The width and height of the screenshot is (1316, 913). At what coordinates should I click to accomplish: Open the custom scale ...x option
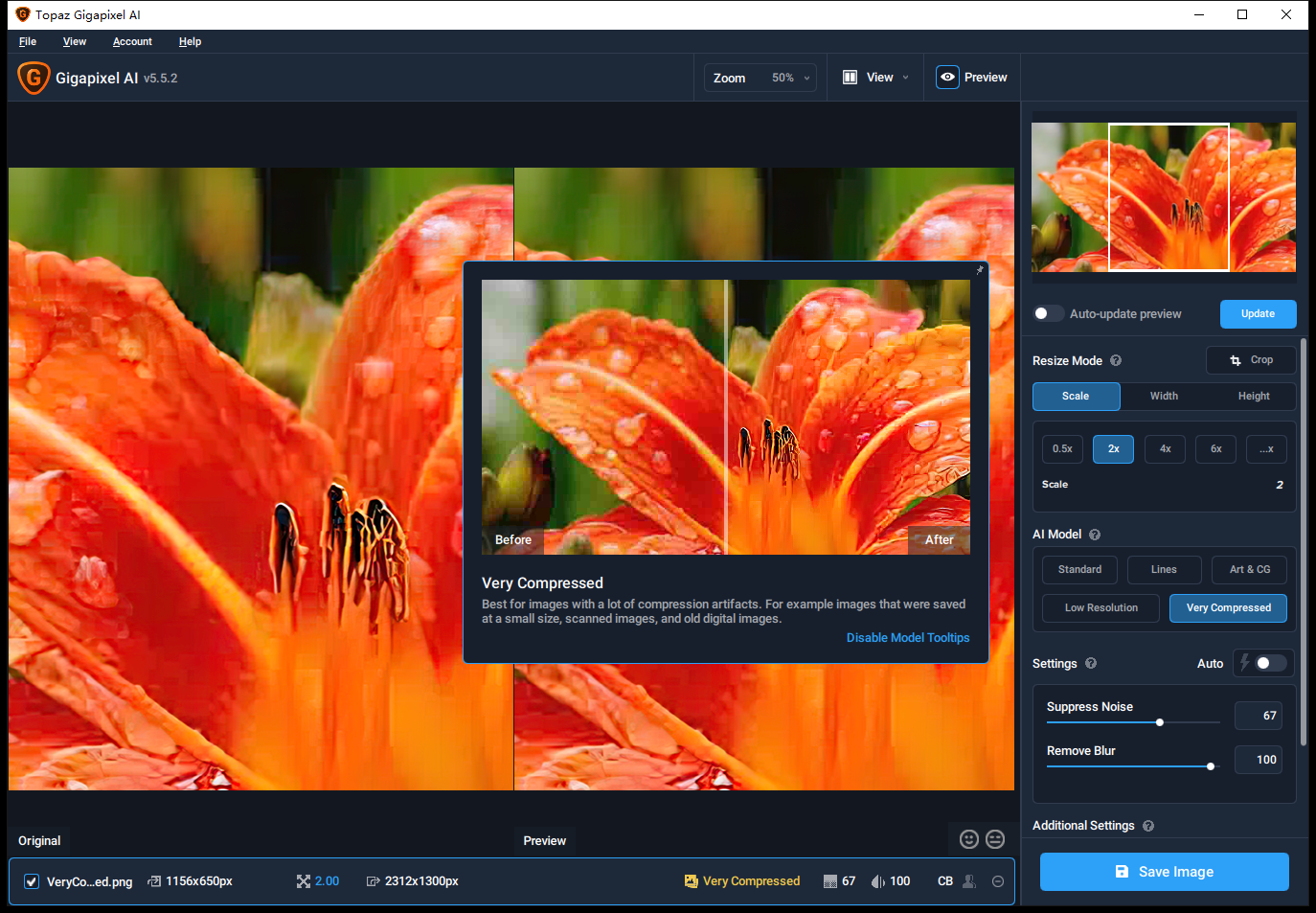[x=1265, y=449]
